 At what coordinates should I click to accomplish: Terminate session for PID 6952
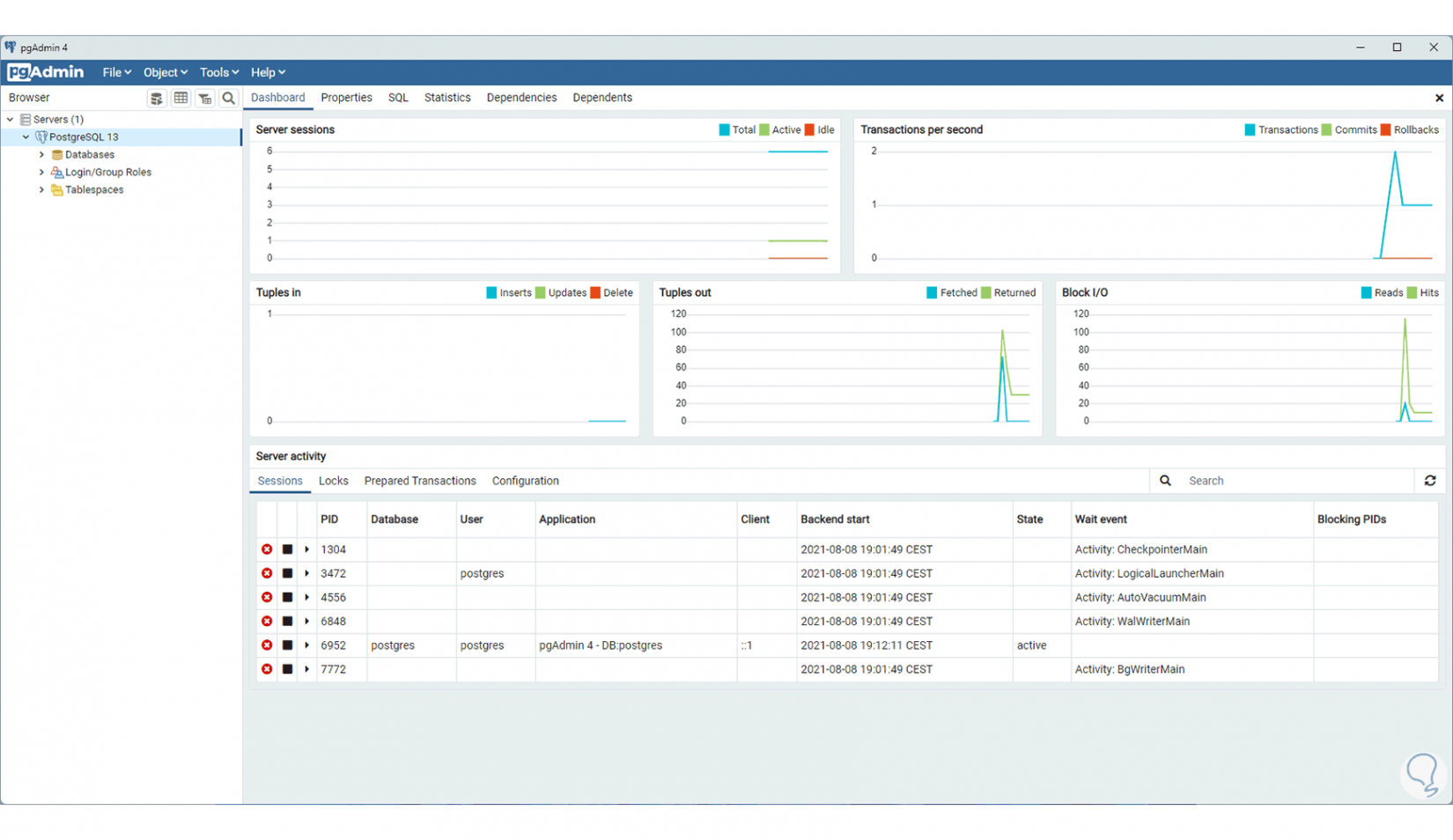(267, 645)
